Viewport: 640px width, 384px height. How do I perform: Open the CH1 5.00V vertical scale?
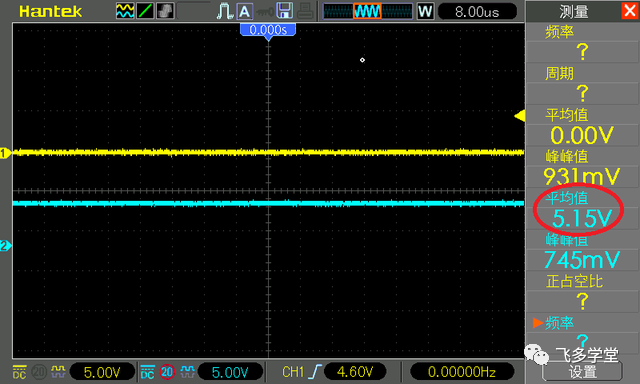(102, 372)
